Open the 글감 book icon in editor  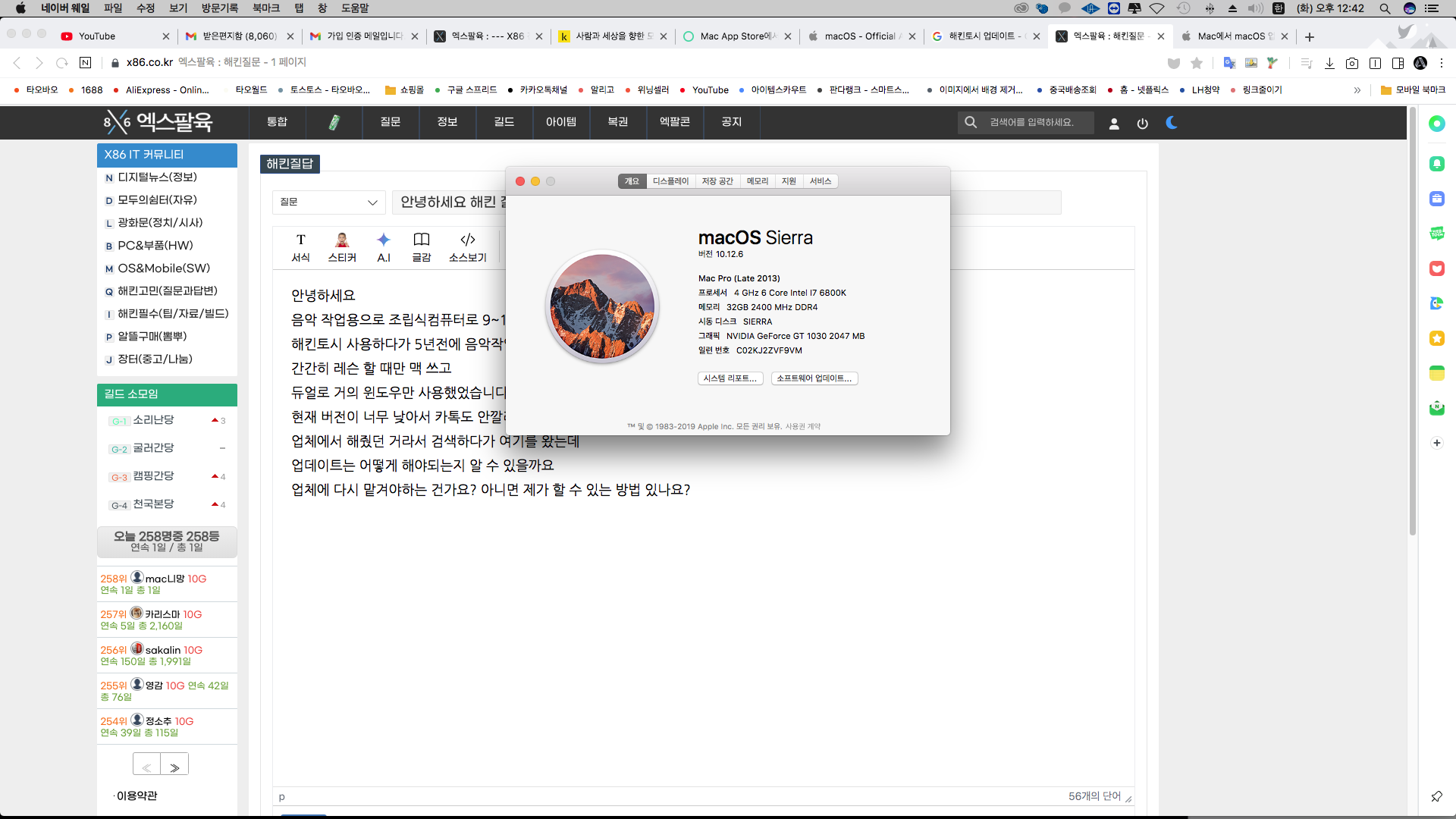pos(422,248)
